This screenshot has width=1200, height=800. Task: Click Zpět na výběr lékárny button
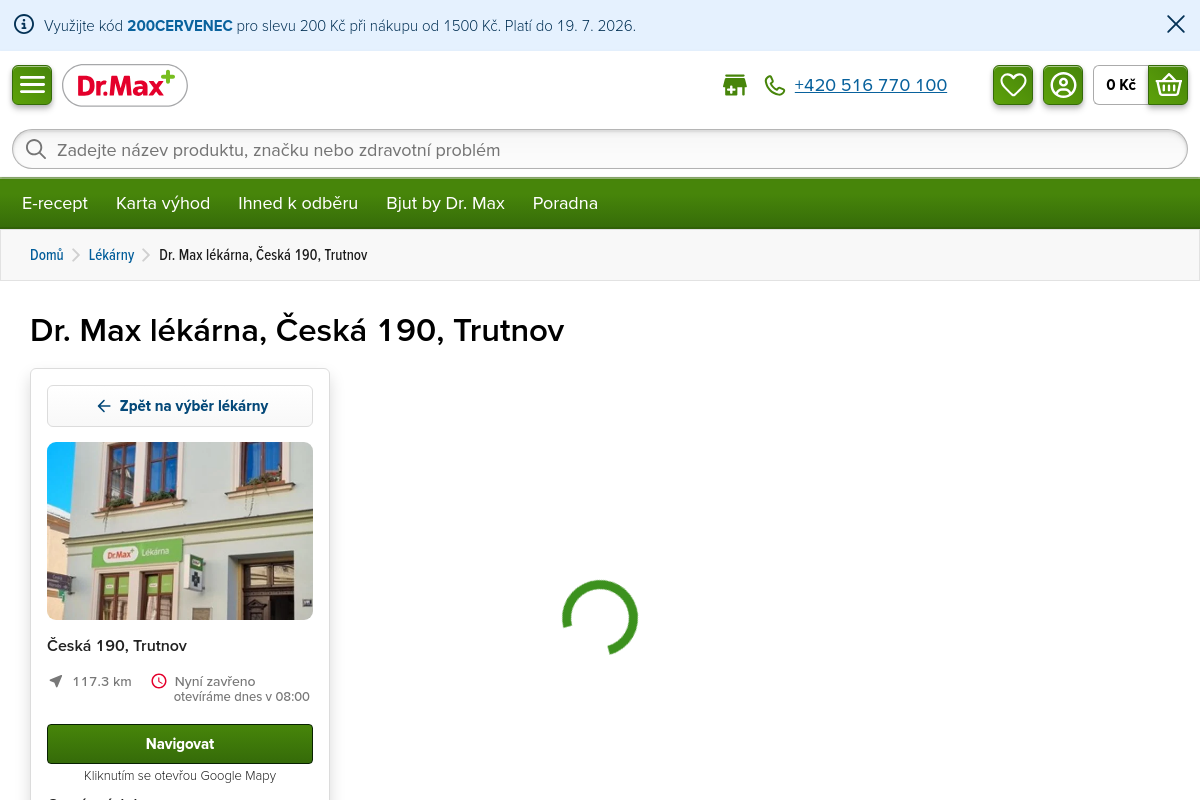pyautogui.click(x=180, y=406)
